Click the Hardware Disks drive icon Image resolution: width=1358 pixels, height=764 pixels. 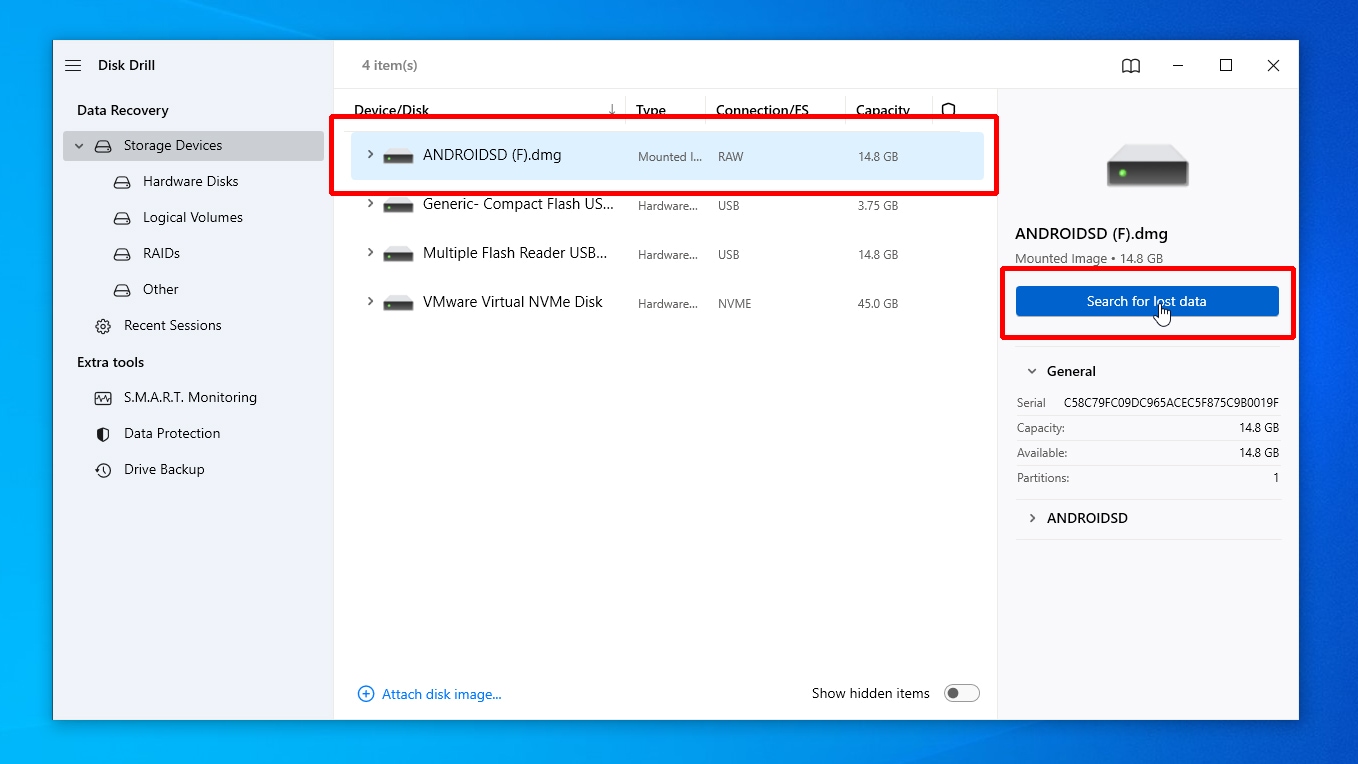tap(122, 182)
